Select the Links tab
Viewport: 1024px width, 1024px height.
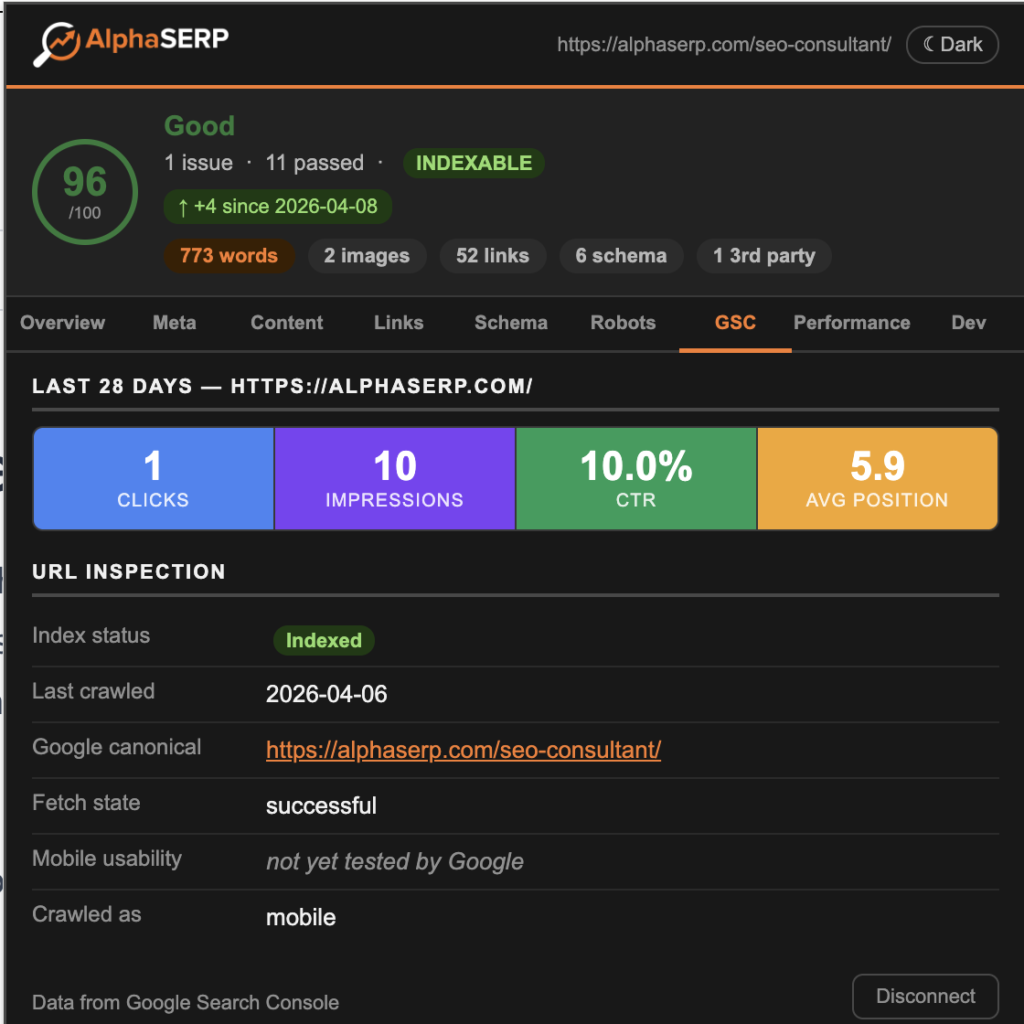pos(398,323)
